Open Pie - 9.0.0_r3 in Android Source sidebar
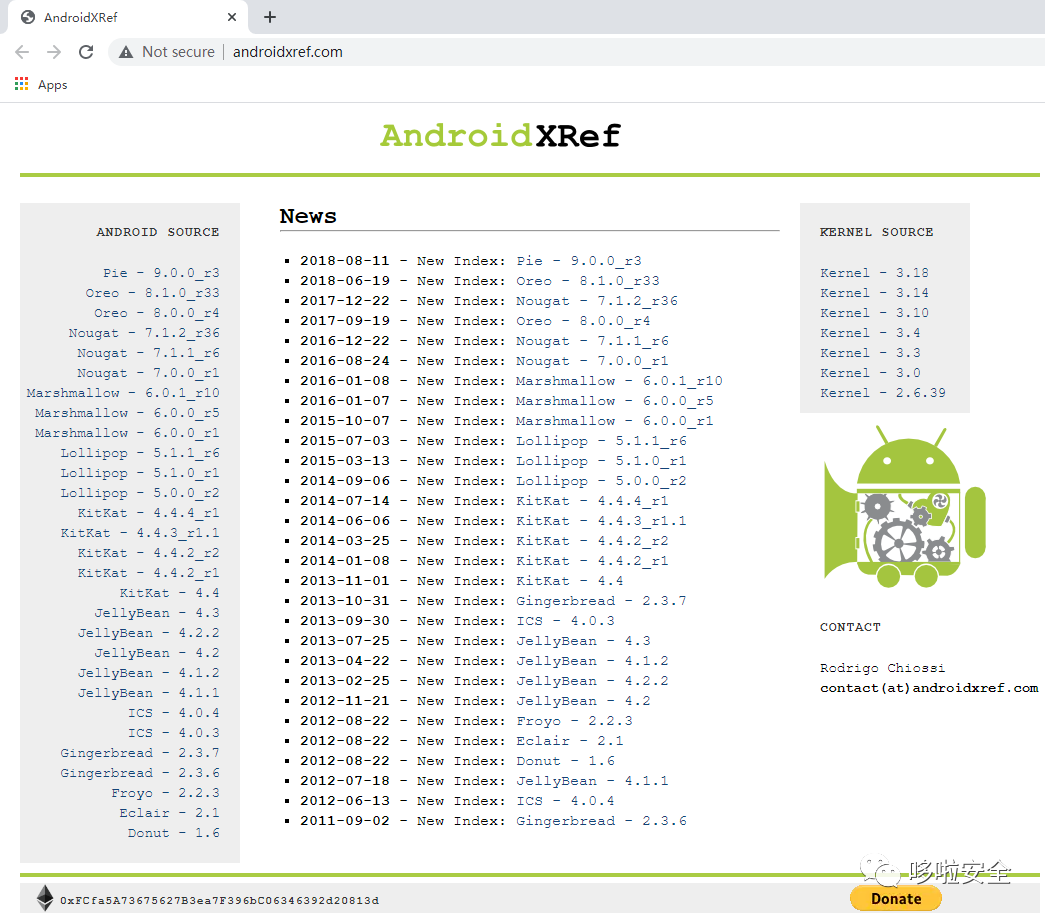This screenshot has width=1045, height=918. coord(161,273)
